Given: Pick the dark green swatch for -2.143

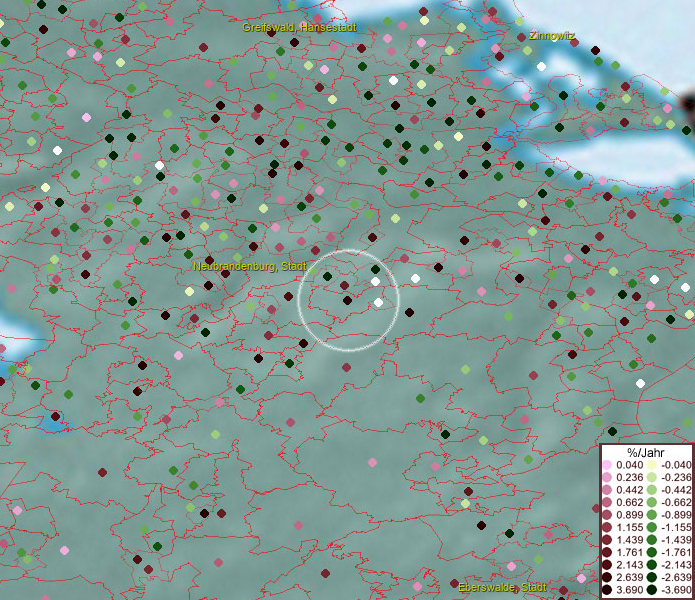Looking at the screenshot, I should [x=652, y=565].
